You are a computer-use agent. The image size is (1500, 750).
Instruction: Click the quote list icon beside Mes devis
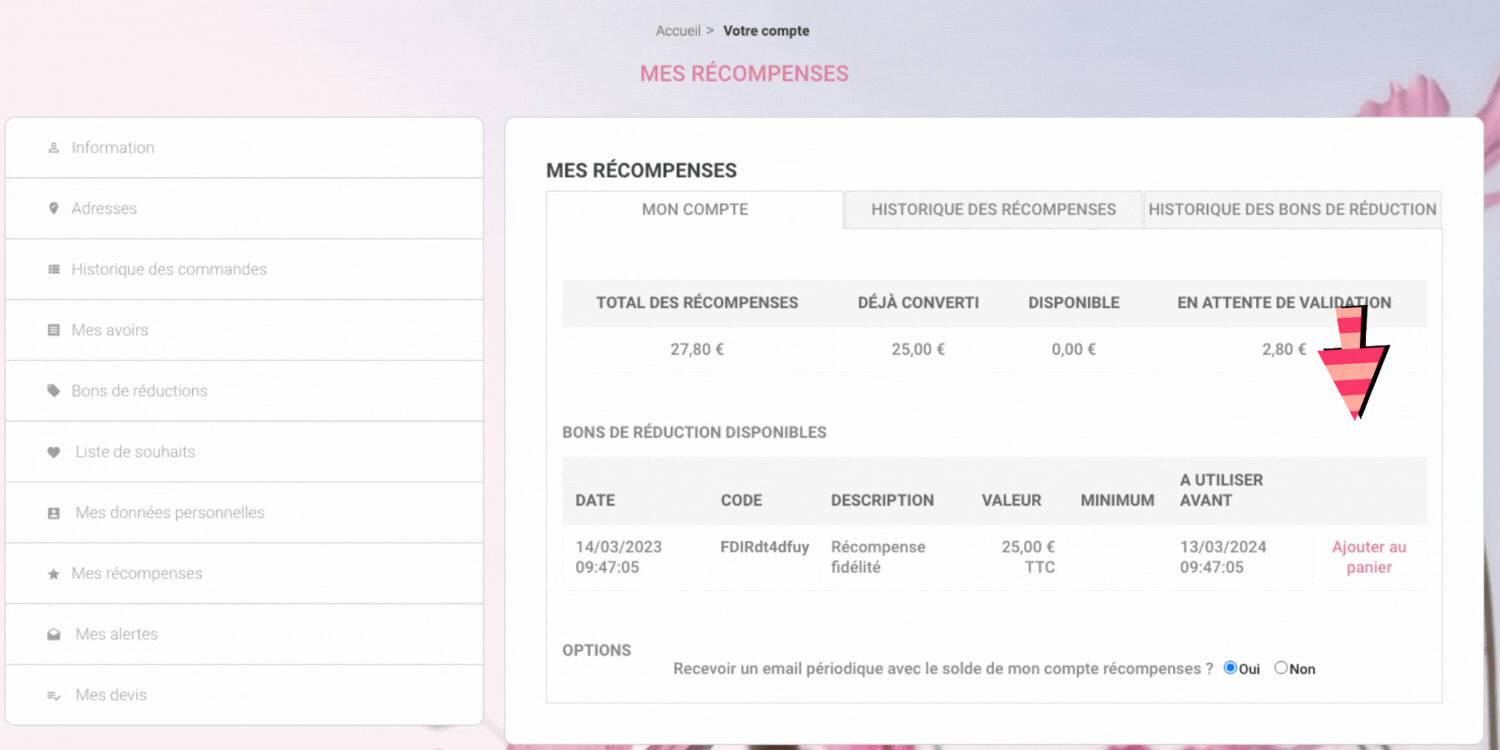click(54, 696)
